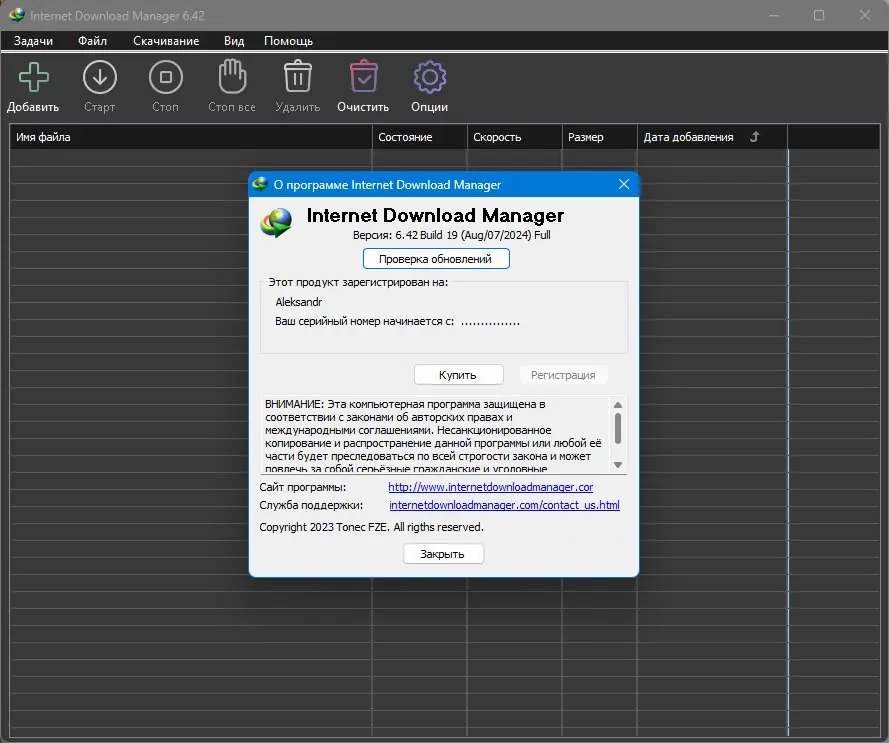The height and width of the screenshot is (743, 889).
Task: Click the IDM icon in main title bar
Action: [17, 15]
